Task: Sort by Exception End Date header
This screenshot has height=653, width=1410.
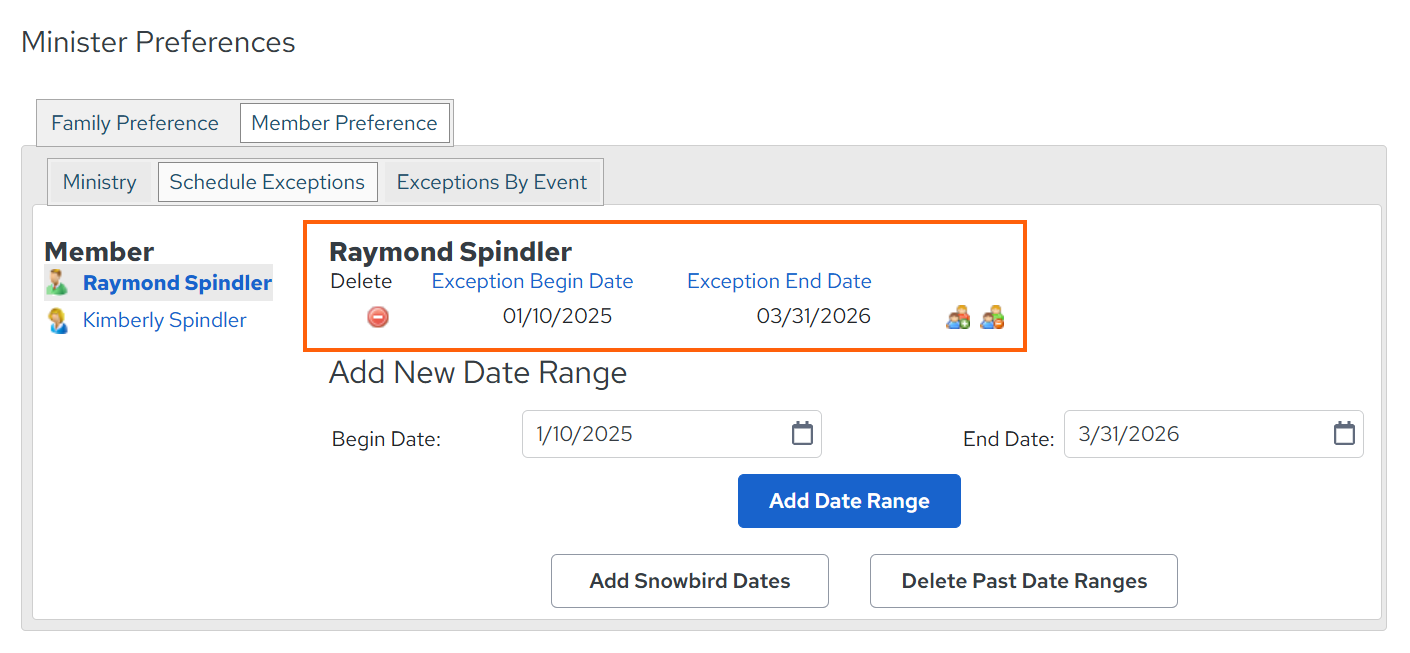Action: (779, 281)
